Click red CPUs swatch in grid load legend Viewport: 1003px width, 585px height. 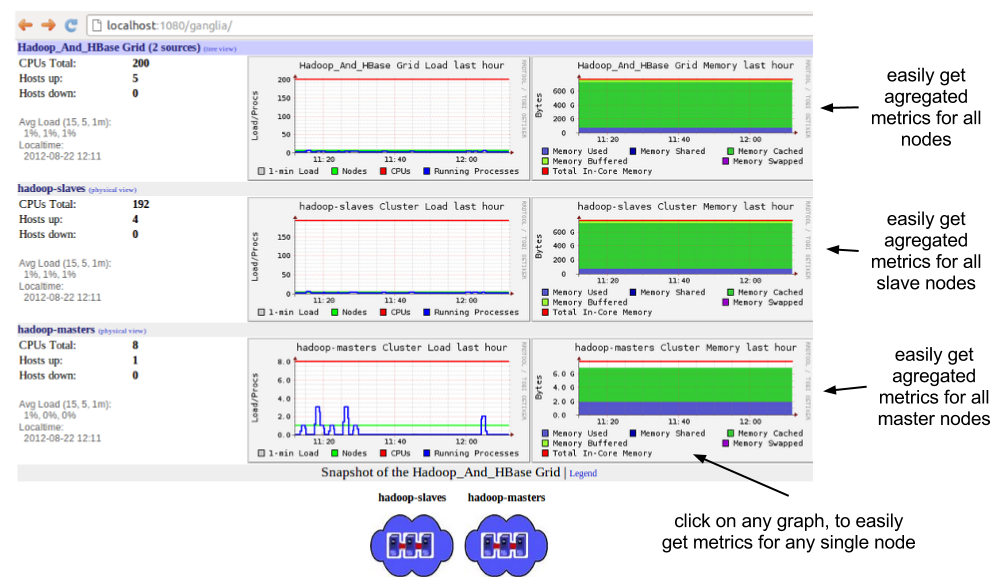click(383, 171)
